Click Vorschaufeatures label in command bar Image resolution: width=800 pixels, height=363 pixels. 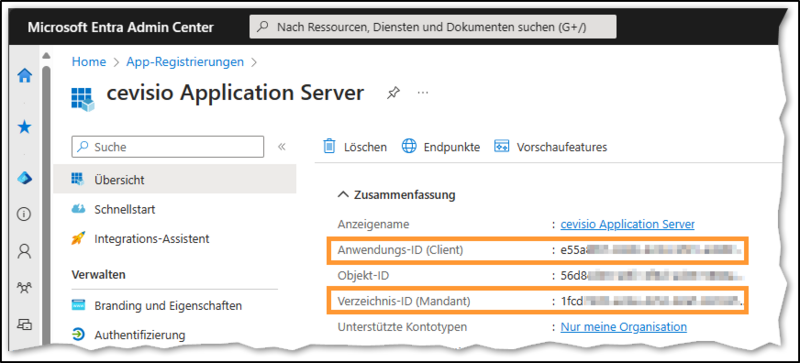pyautogui.click(x=562, y=147)
